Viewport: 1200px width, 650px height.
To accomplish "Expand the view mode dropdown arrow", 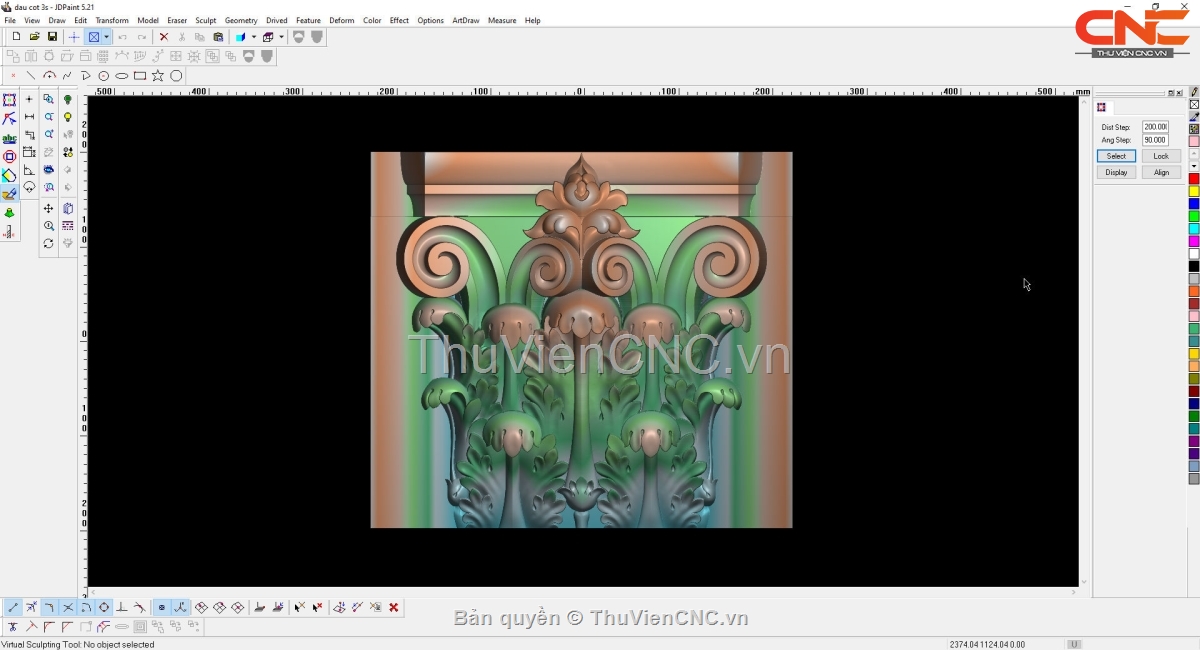I will [x=106, y=37].
